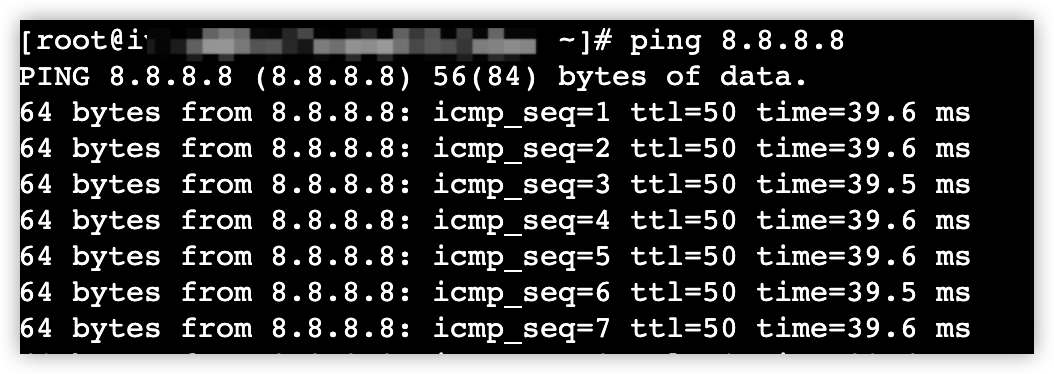Click ttl=50 on the icmp_seq=1 line
The height and width of the screenshot is (374, 1054).
[x=683, y=113]
